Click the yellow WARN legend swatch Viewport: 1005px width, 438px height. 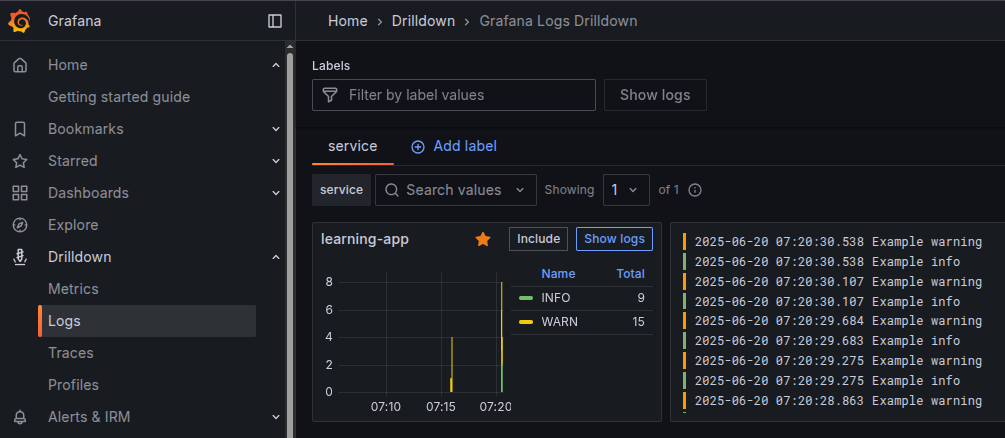526,322
